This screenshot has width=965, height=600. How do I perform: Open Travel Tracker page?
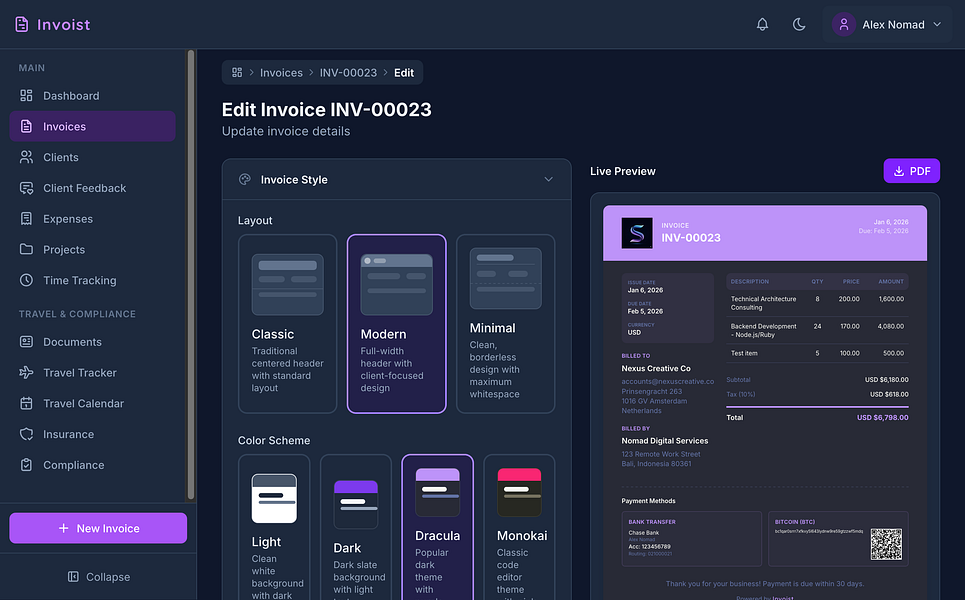point(92,372)
